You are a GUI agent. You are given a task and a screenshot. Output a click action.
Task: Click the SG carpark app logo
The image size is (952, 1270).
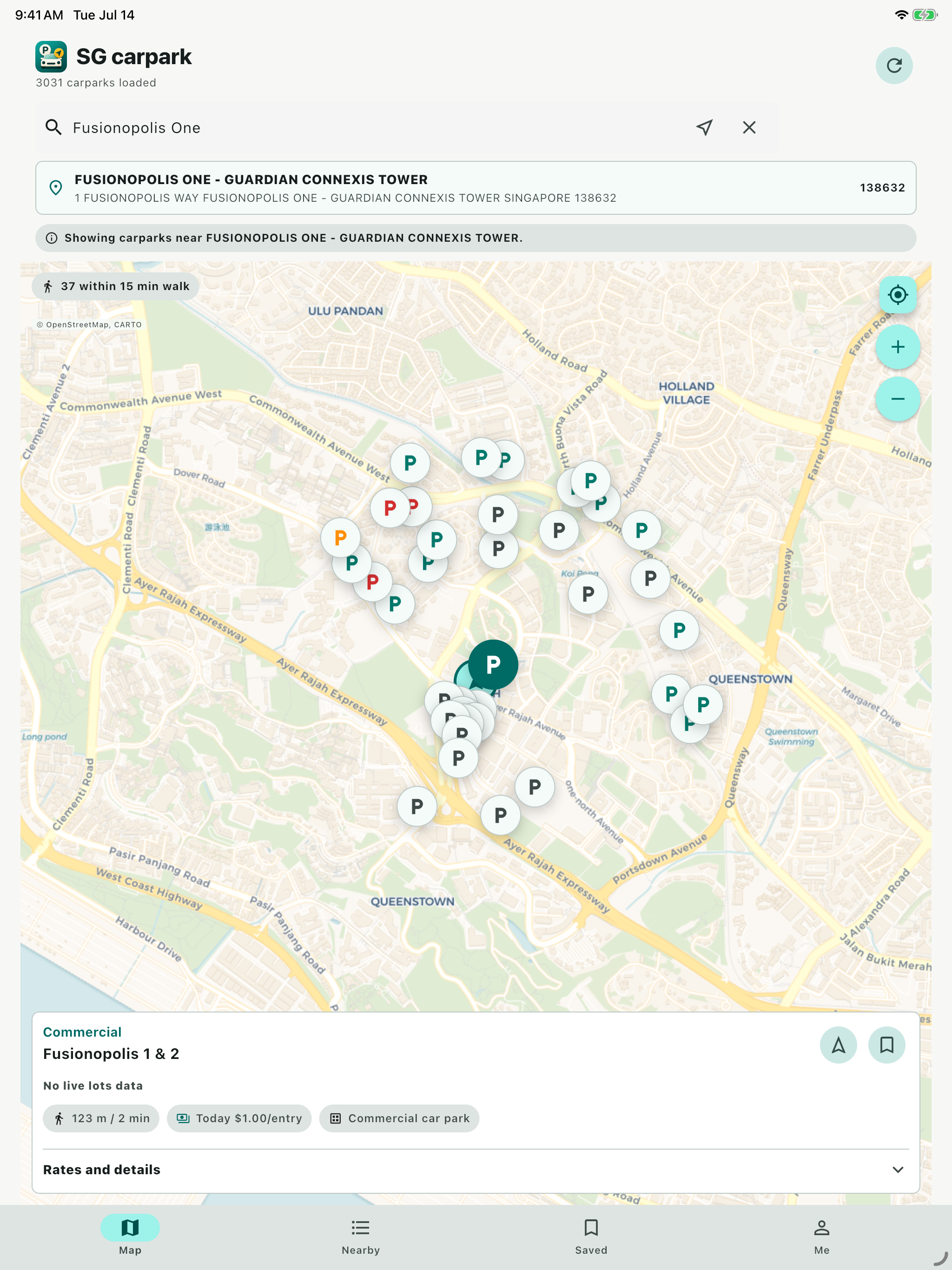tap(51, 56)
